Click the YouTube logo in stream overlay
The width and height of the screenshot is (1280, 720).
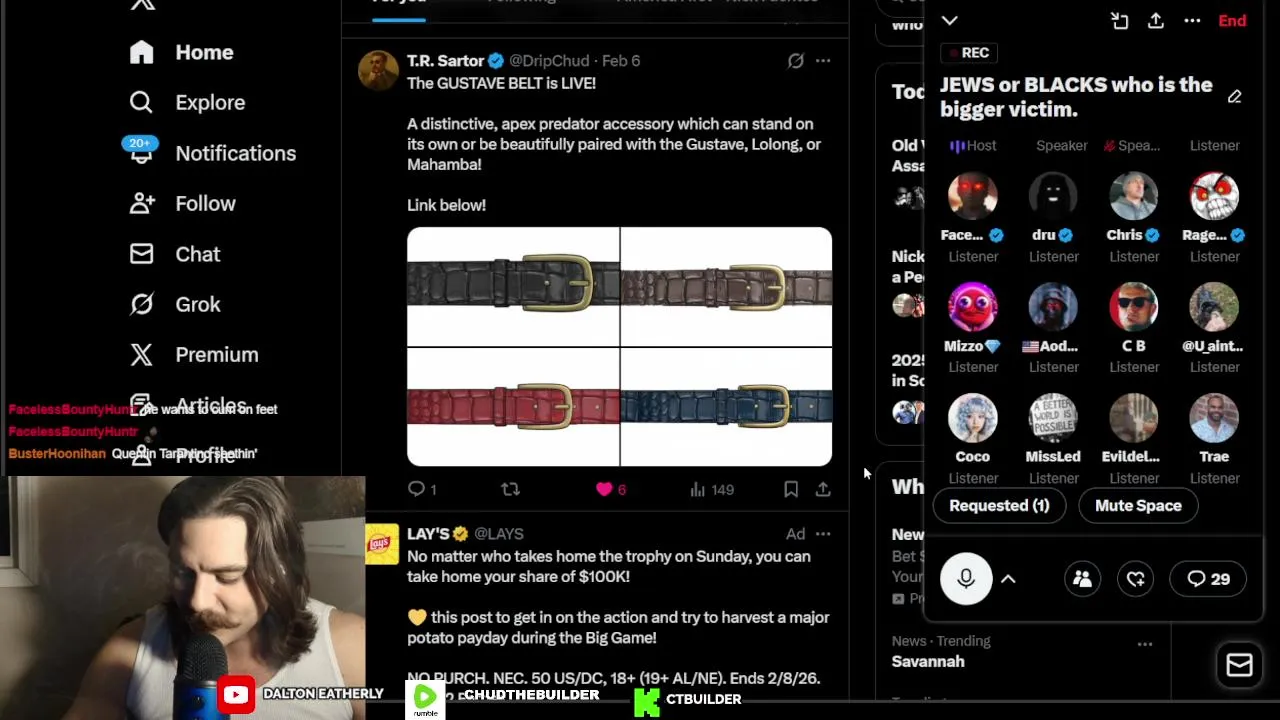pyautogui.click(x=237, y=694)
